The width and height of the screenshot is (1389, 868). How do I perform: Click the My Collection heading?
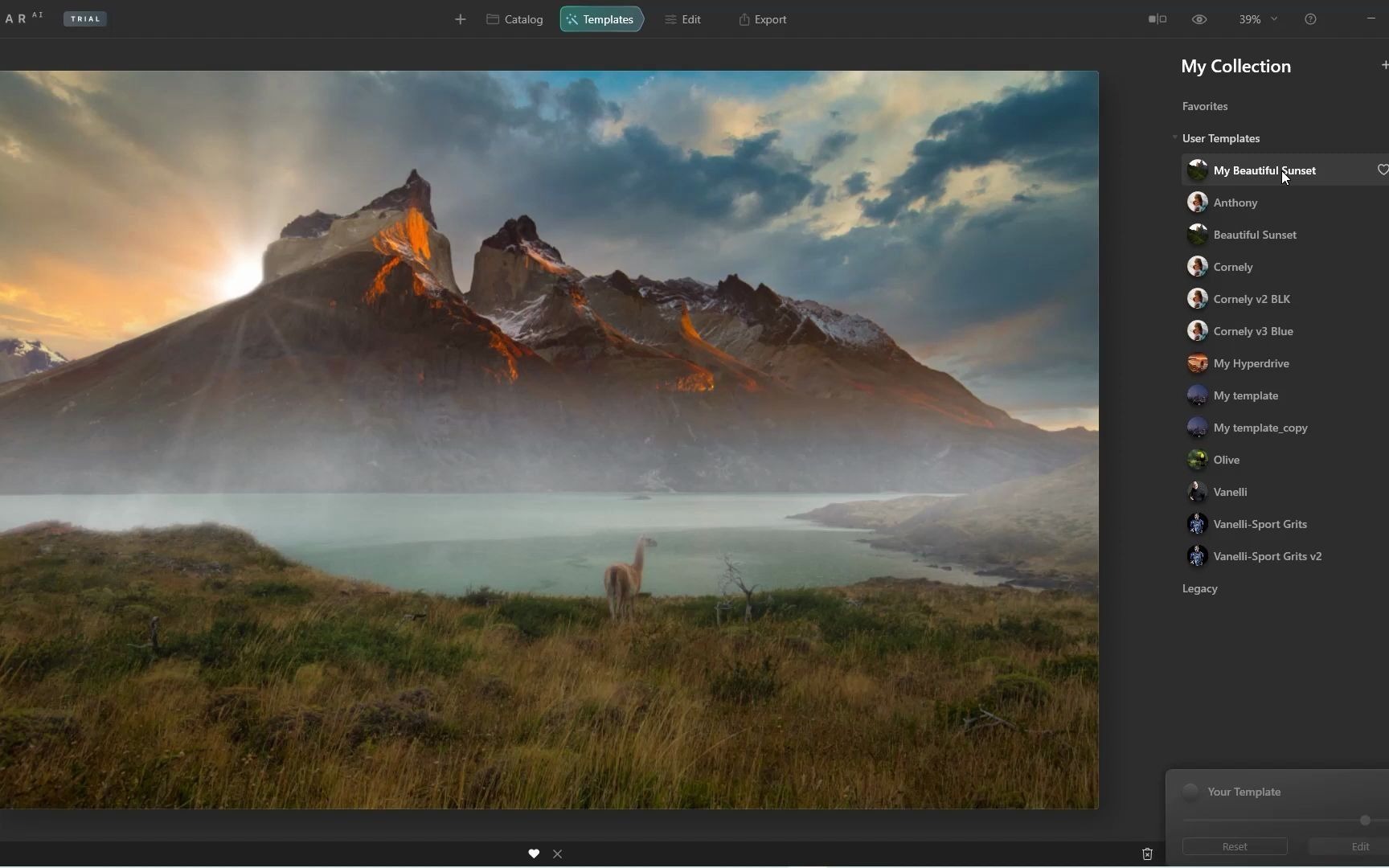click(1236, 66)
